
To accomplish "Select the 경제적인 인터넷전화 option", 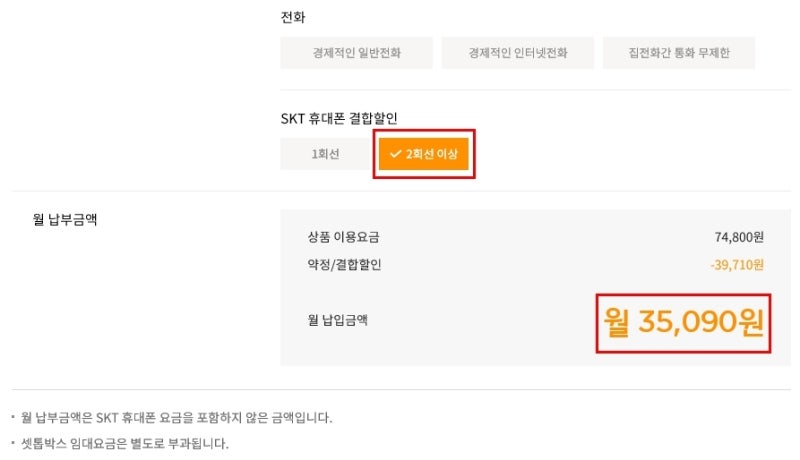I will (x=517, y=53).
